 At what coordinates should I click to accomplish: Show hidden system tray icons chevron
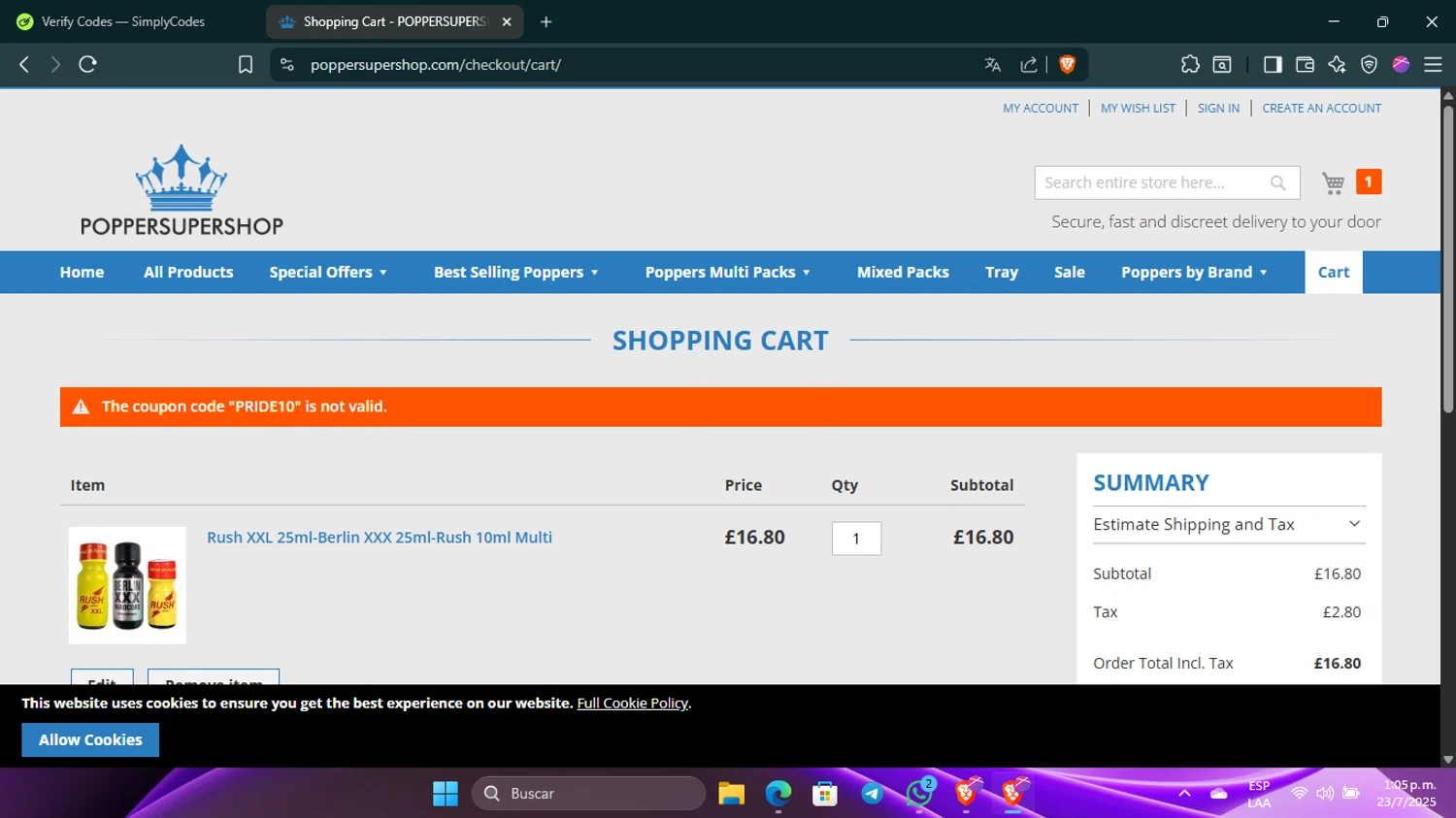click(x=1184, y=793)
